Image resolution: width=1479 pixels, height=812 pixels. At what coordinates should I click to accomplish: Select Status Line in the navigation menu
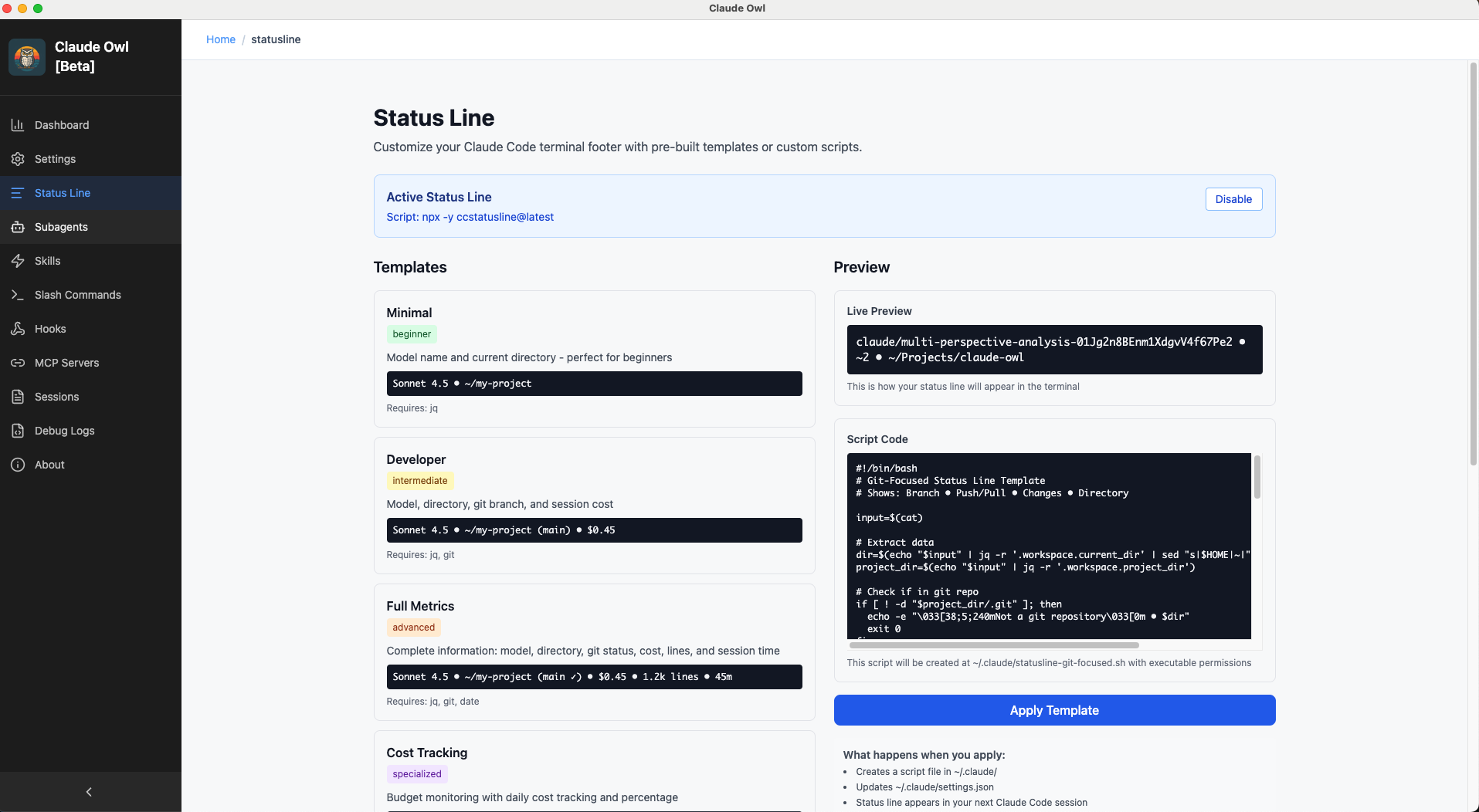tap(63, 193)
